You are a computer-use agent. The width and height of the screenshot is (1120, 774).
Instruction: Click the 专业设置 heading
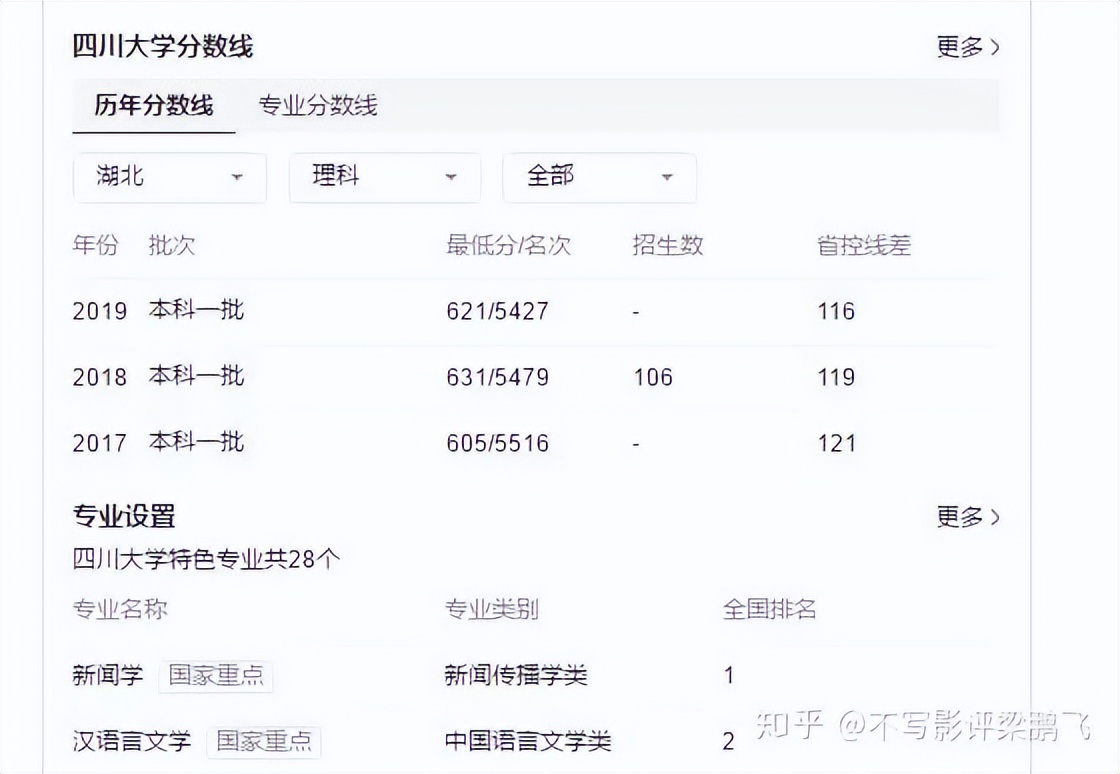(124, 516)
